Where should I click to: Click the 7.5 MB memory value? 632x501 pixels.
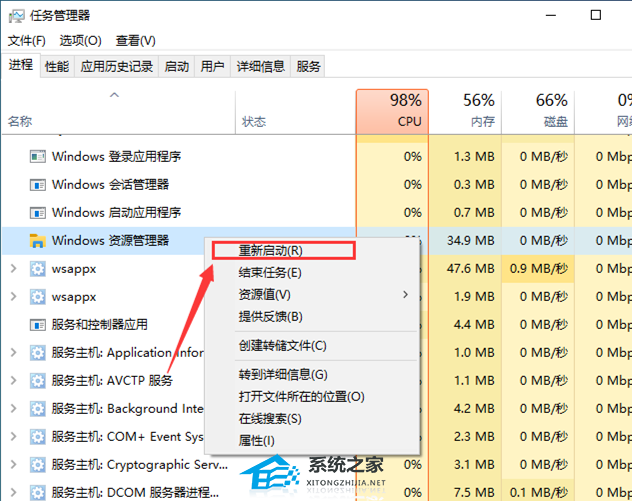(x=474, y=493)
